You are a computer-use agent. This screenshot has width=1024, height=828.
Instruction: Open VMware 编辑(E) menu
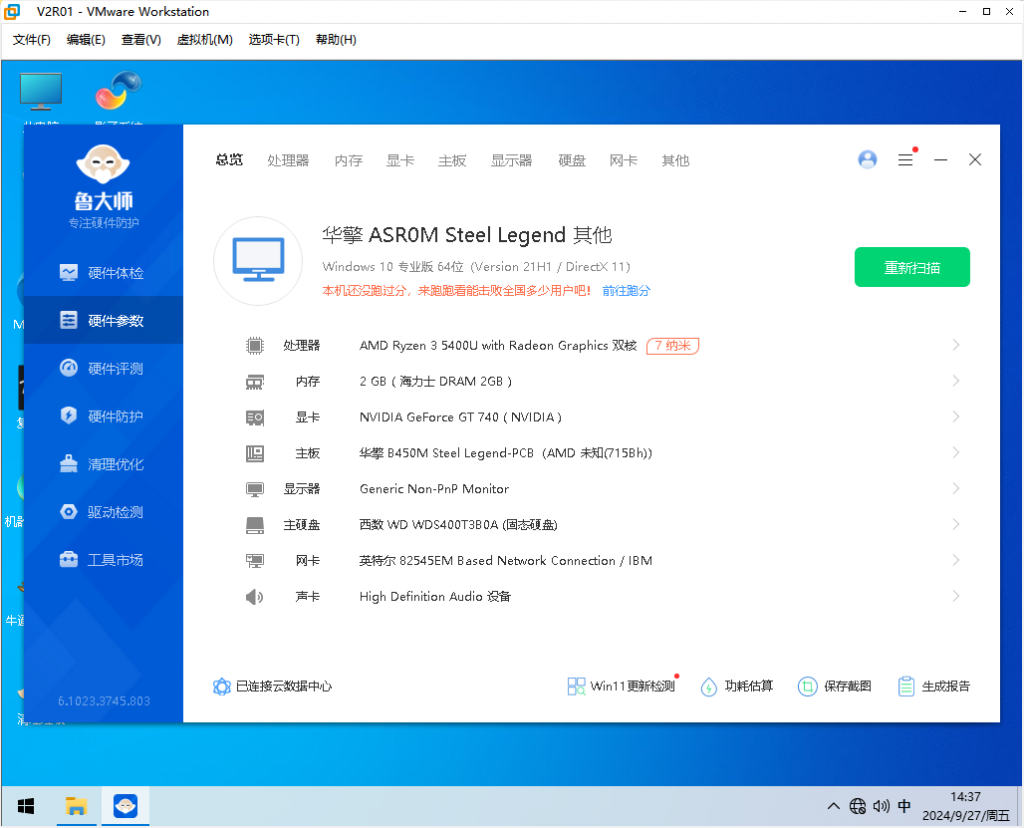click(x=86, y=40)
